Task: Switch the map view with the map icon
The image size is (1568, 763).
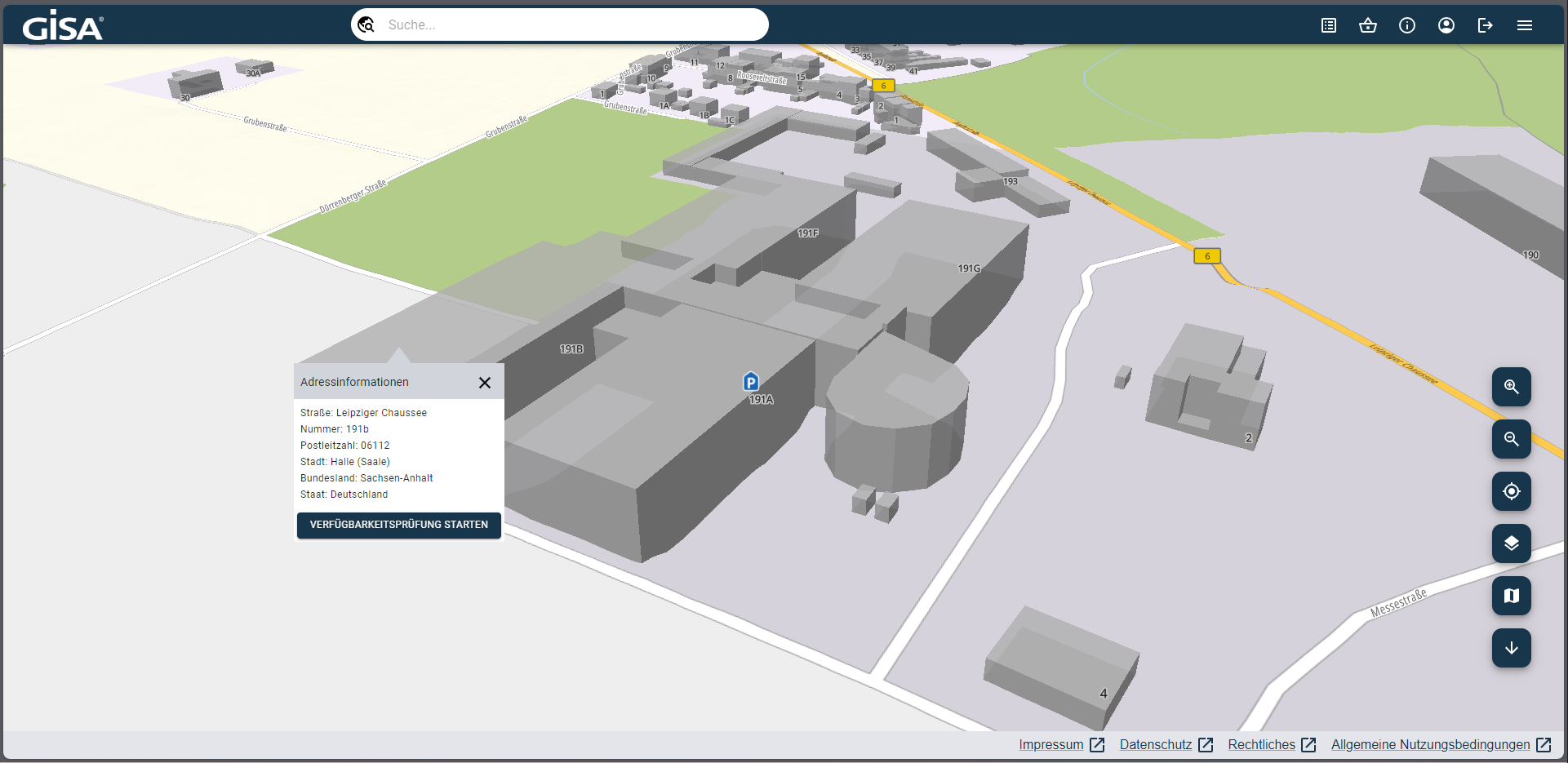Action: (x=1511, y=596)
